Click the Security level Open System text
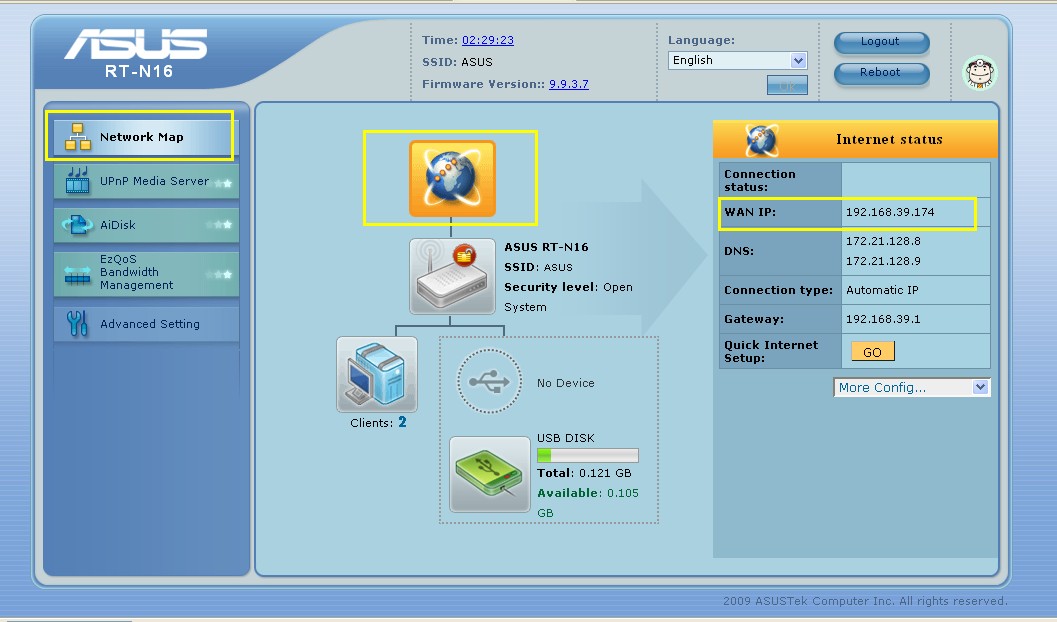 [x=568, y=297]
